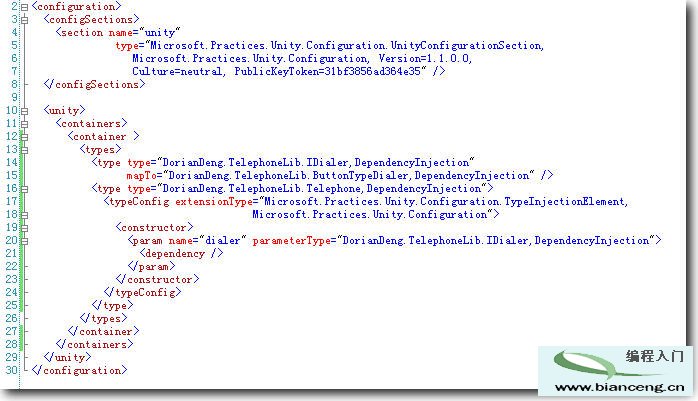Click line number 14 in the gutter
This screenshot has height=401, width=698.
pos(12,162)
